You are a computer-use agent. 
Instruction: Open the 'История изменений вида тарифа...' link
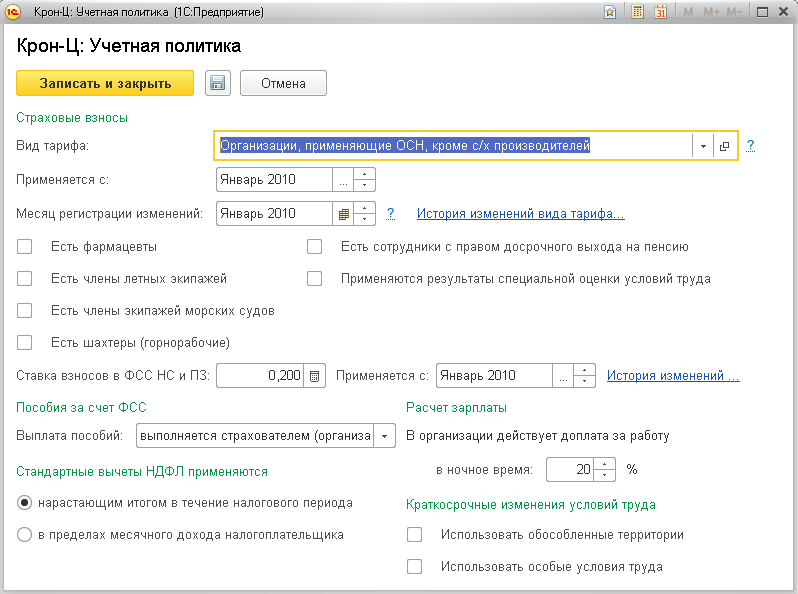[520, 213]
